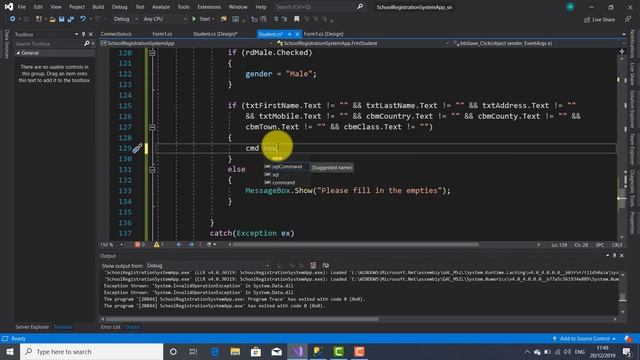
Task: Click the Output panel vertical scrollbar thumb
Action: (x=622, y=297)
